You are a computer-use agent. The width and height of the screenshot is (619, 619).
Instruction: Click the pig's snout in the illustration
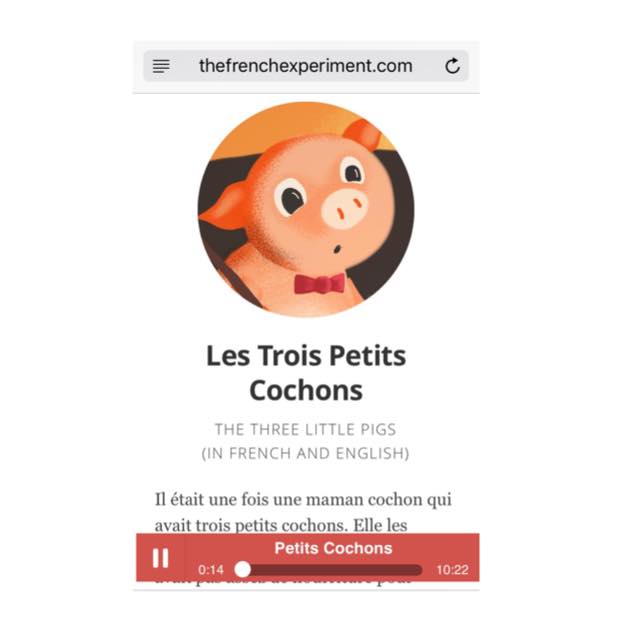(x=344, y=209)
